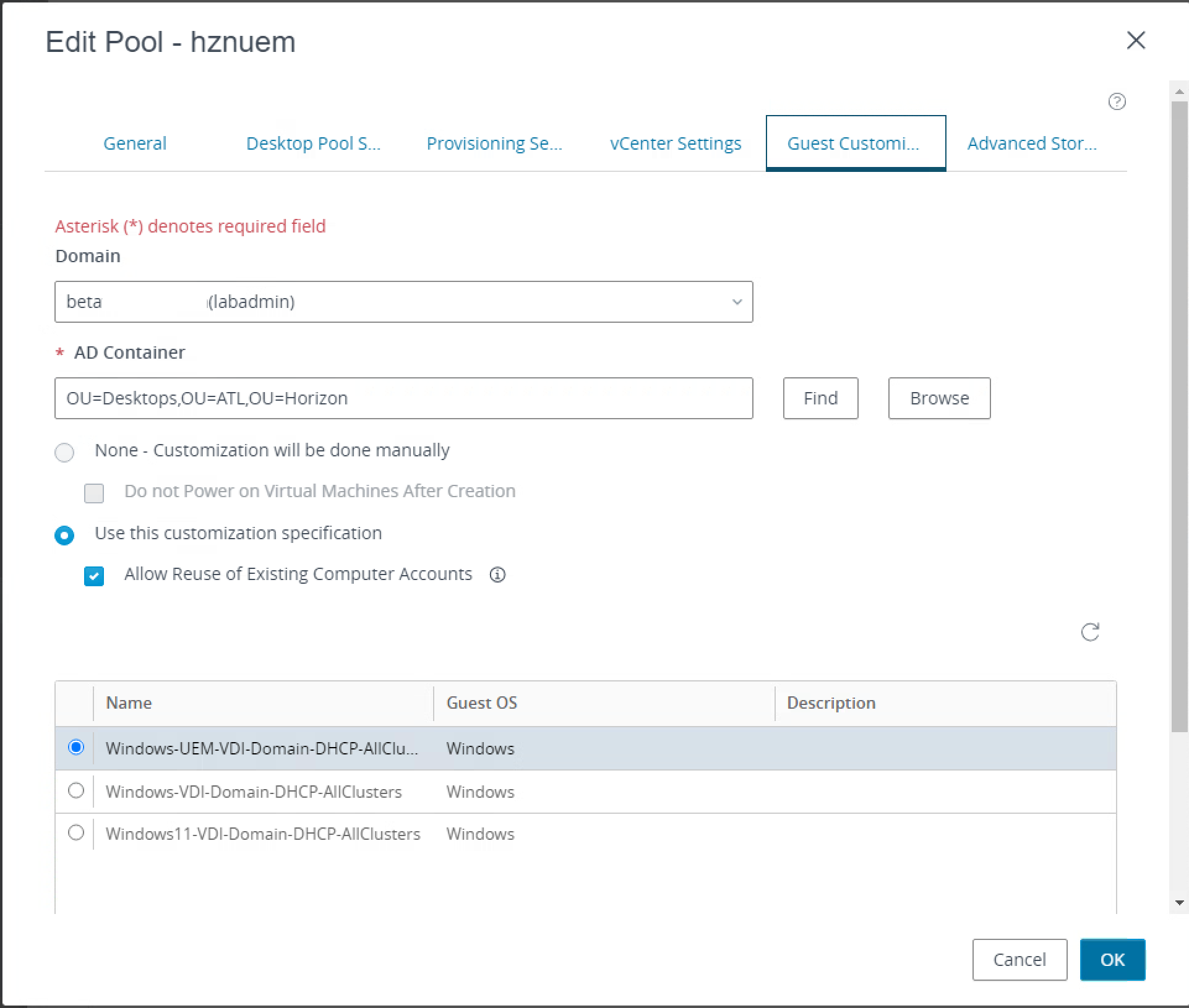Click scrollbar down arrow
The image size is (1189, 1008).
pyautogui.click(x=1179, y=903)
